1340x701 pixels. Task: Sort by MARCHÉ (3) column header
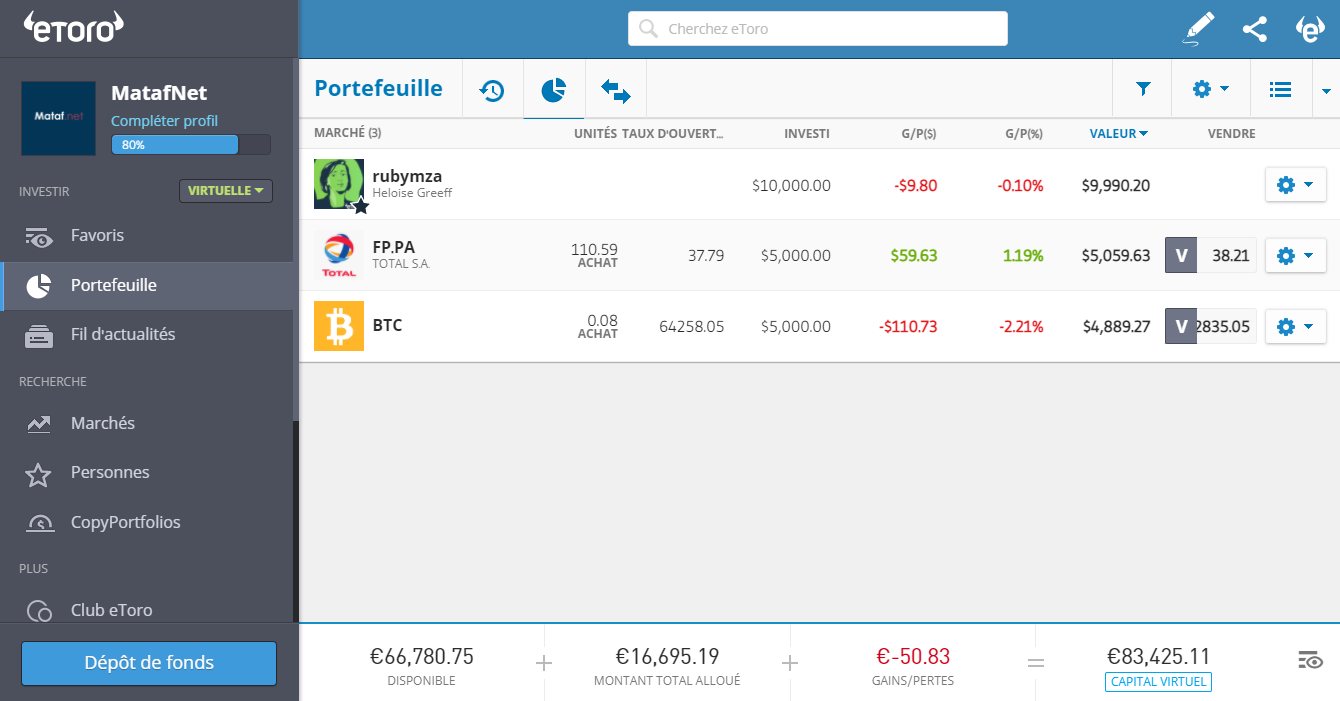point(347,133)
